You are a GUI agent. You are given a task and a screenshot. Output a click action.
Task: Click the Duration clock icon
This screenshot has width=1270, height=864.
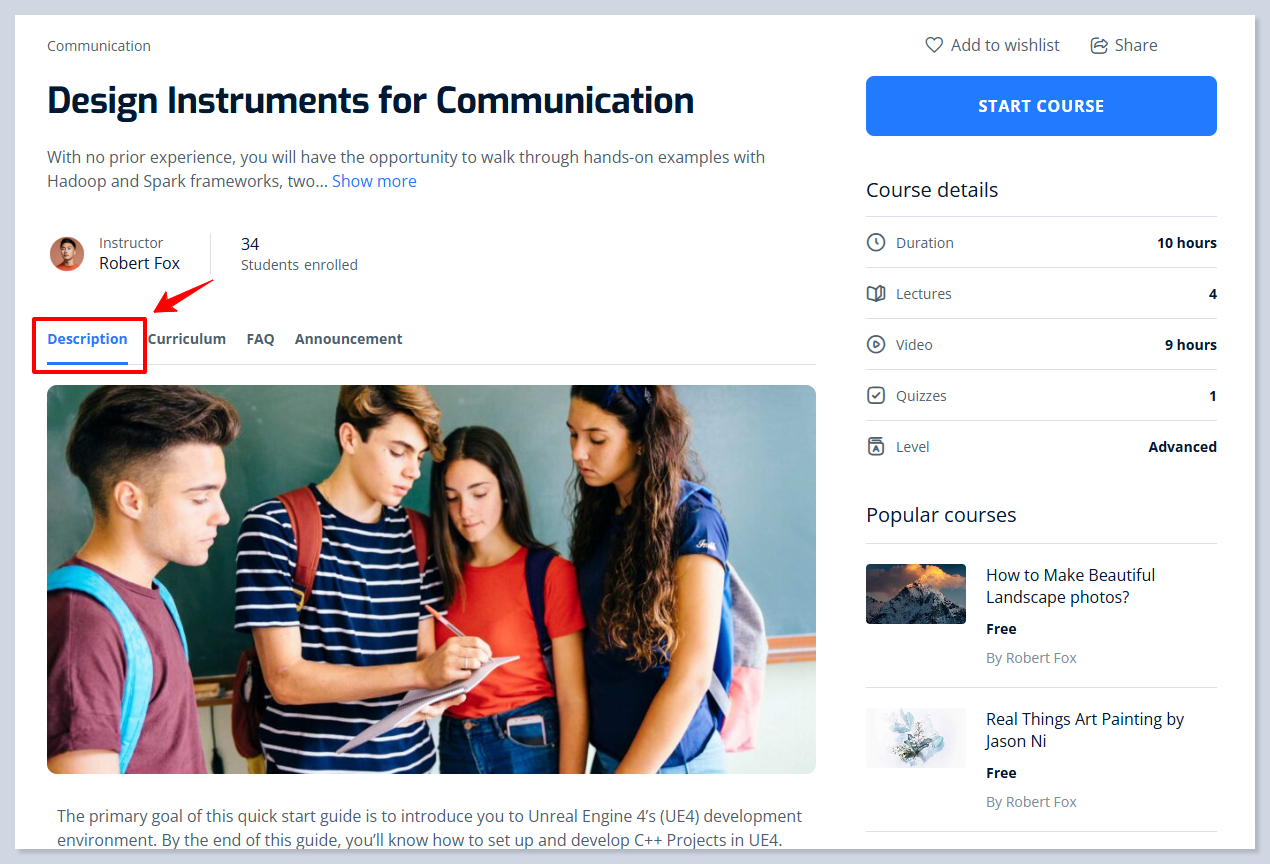point(876,243)
